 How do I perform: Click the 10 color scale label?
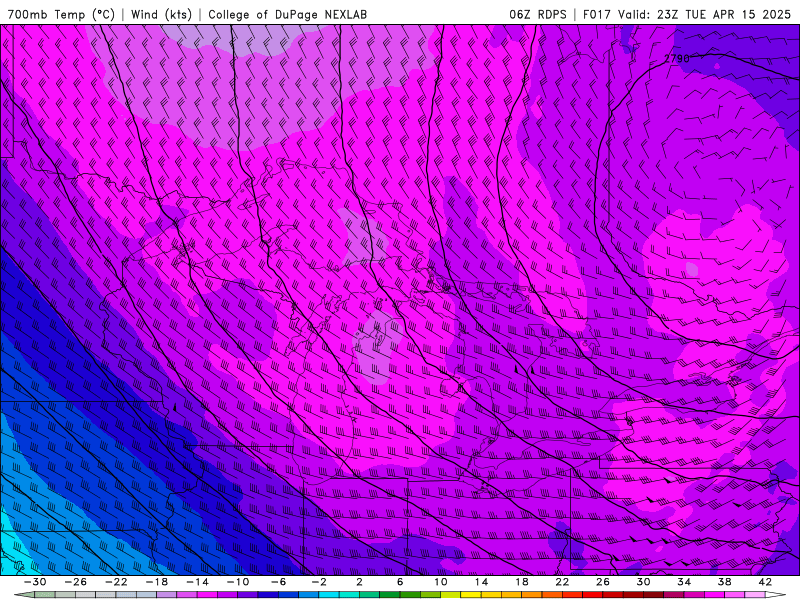441,582
